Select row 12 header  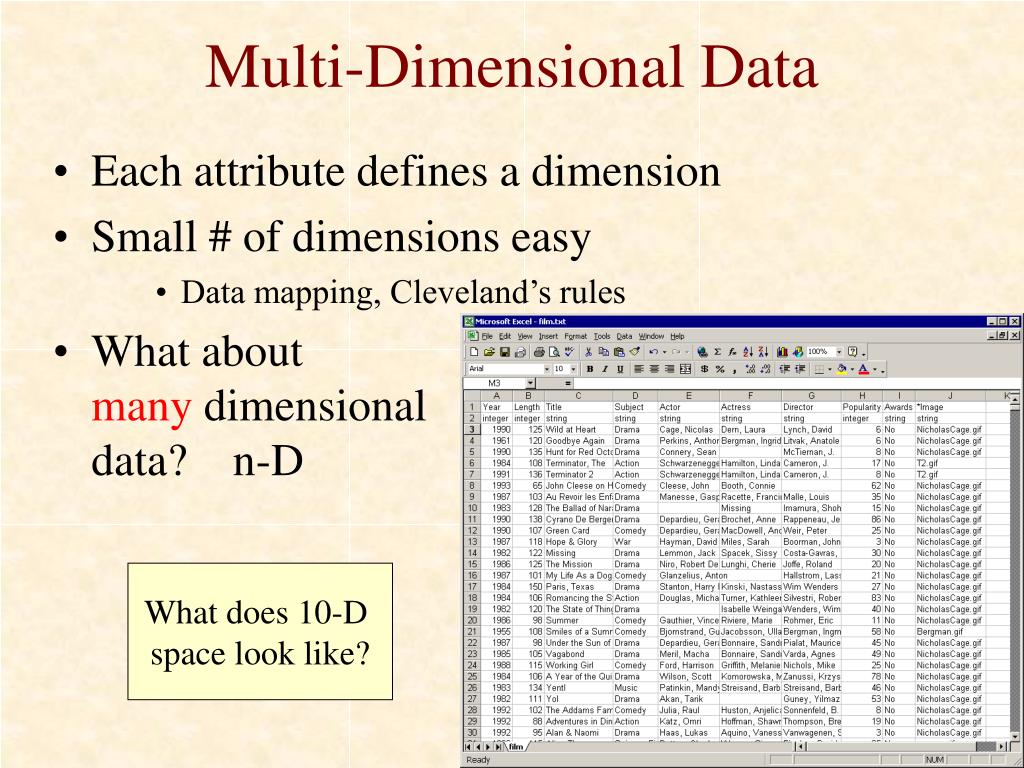472,531
